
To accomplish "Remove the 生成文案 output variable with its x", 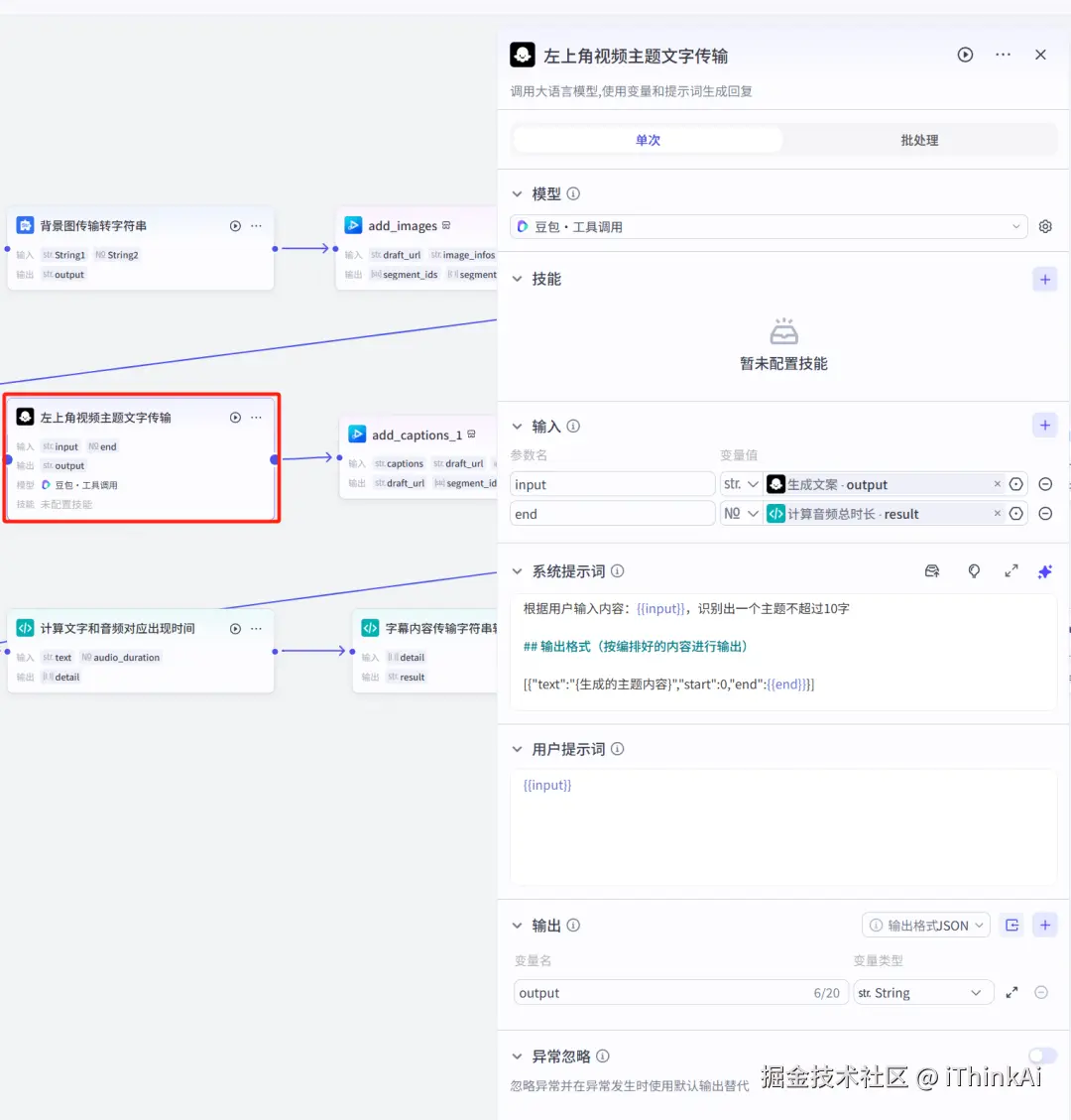I will coord(997,484).
